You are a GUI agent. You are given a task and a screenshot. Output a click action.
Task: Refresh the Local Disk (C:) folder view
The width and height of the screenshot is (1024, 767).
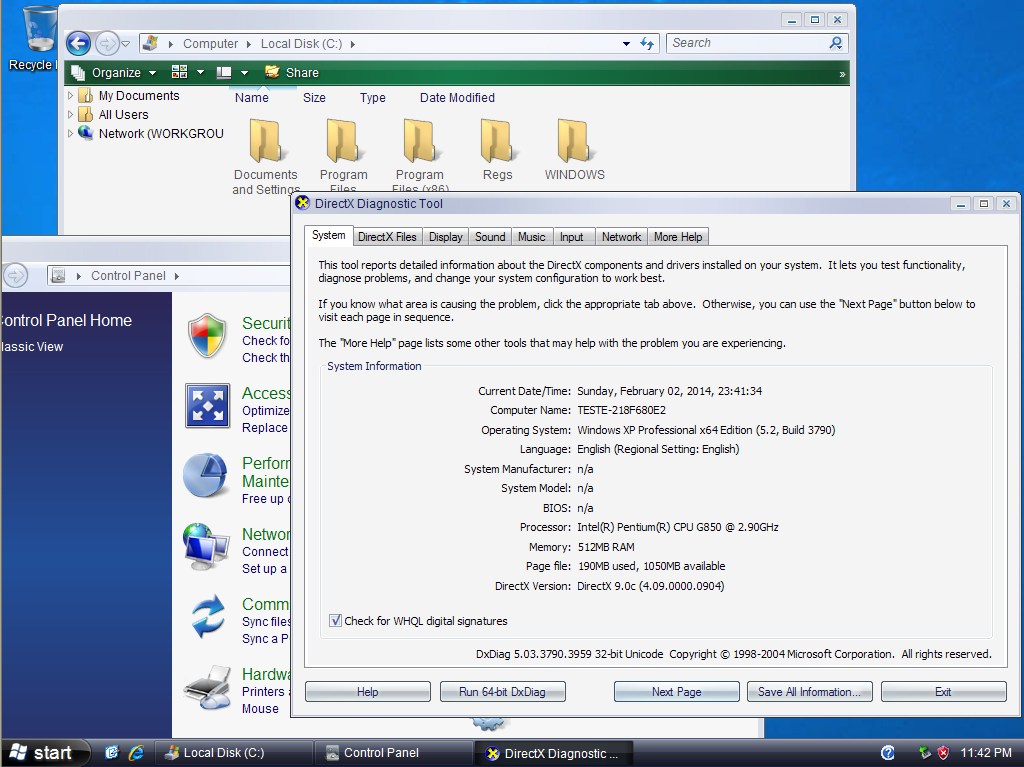point(647,44)
